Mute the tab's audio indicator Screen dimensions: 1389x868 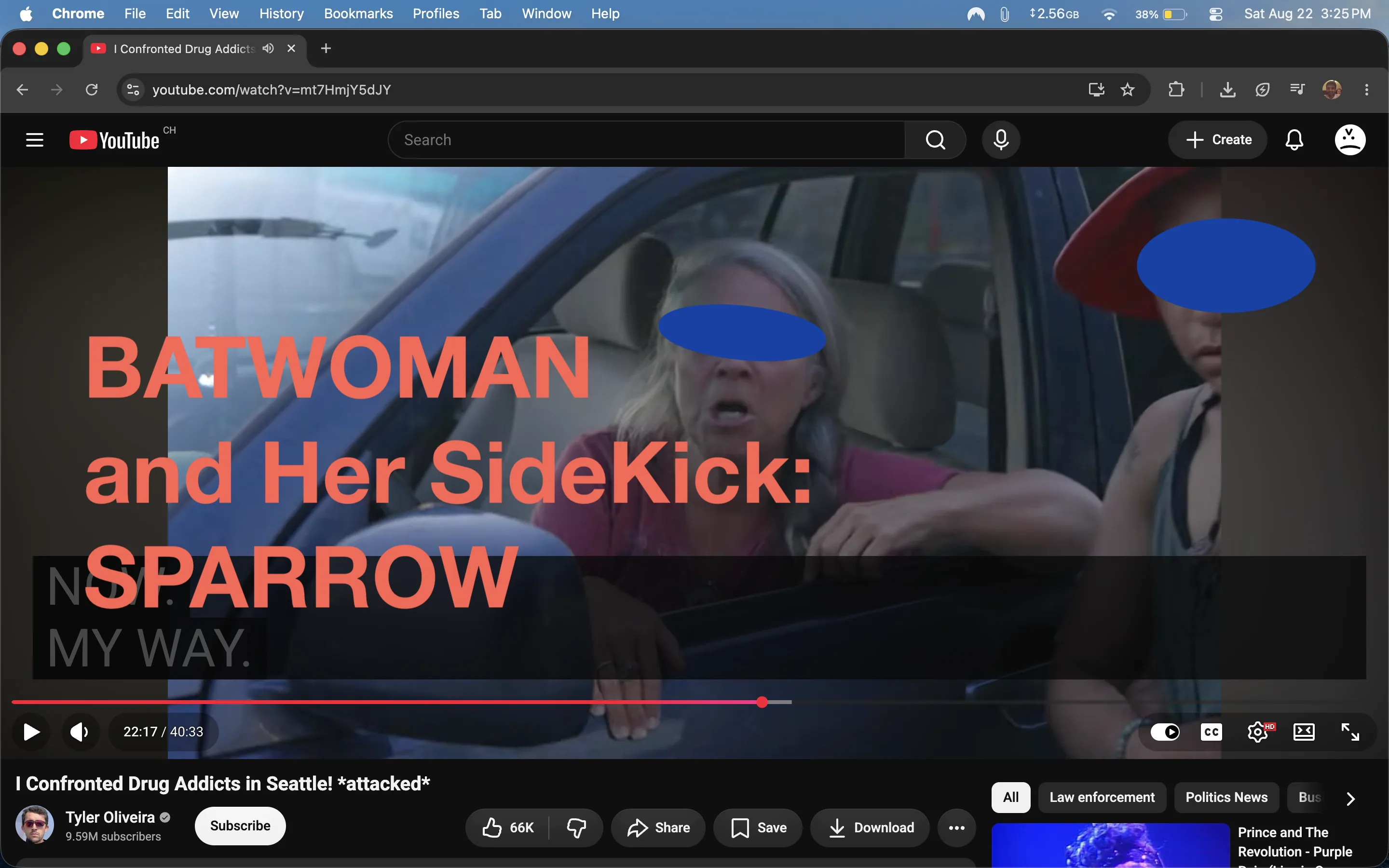coord(268,48)
